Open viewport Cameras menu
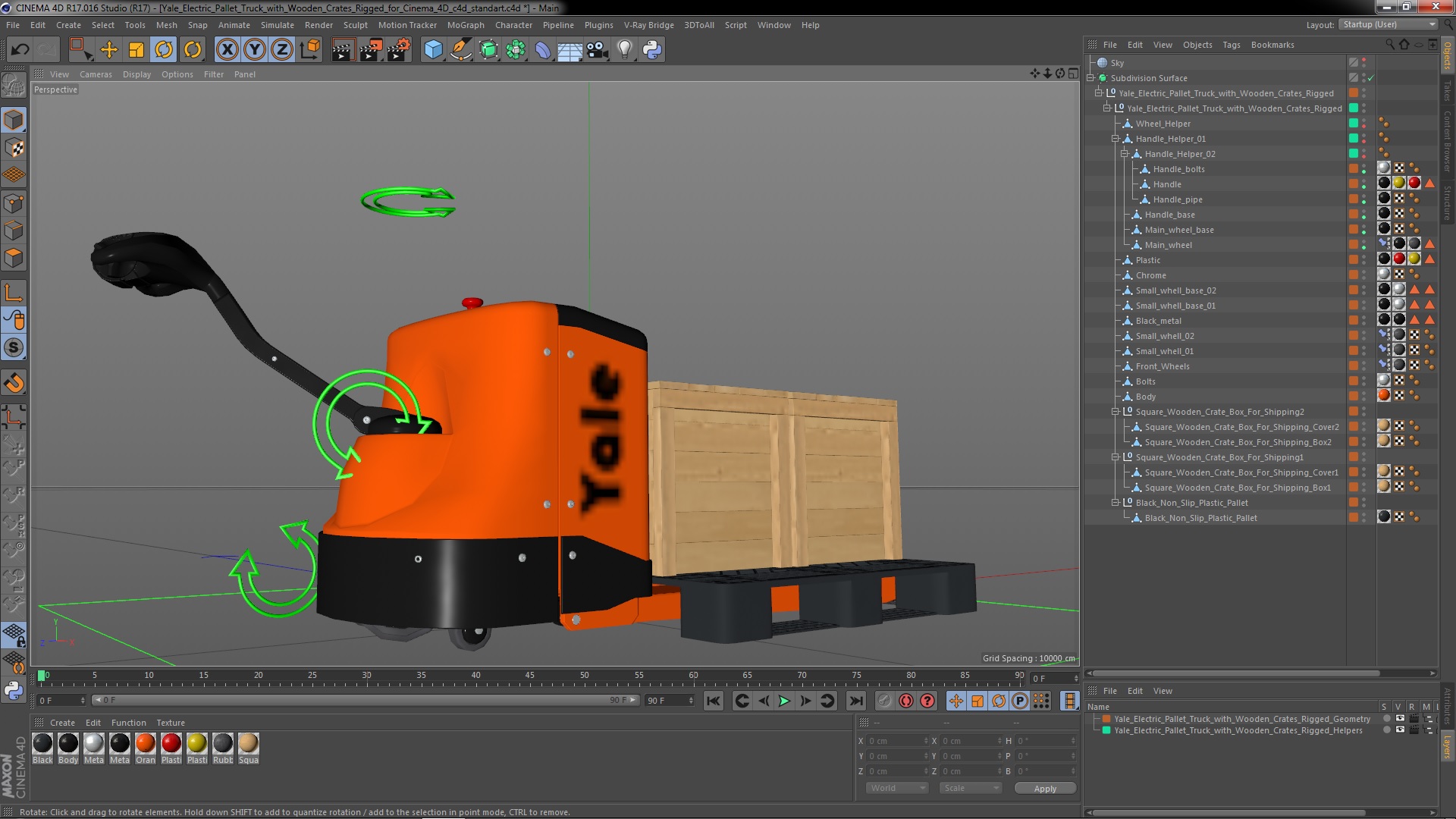The image size is (1456, 819). 96,74
